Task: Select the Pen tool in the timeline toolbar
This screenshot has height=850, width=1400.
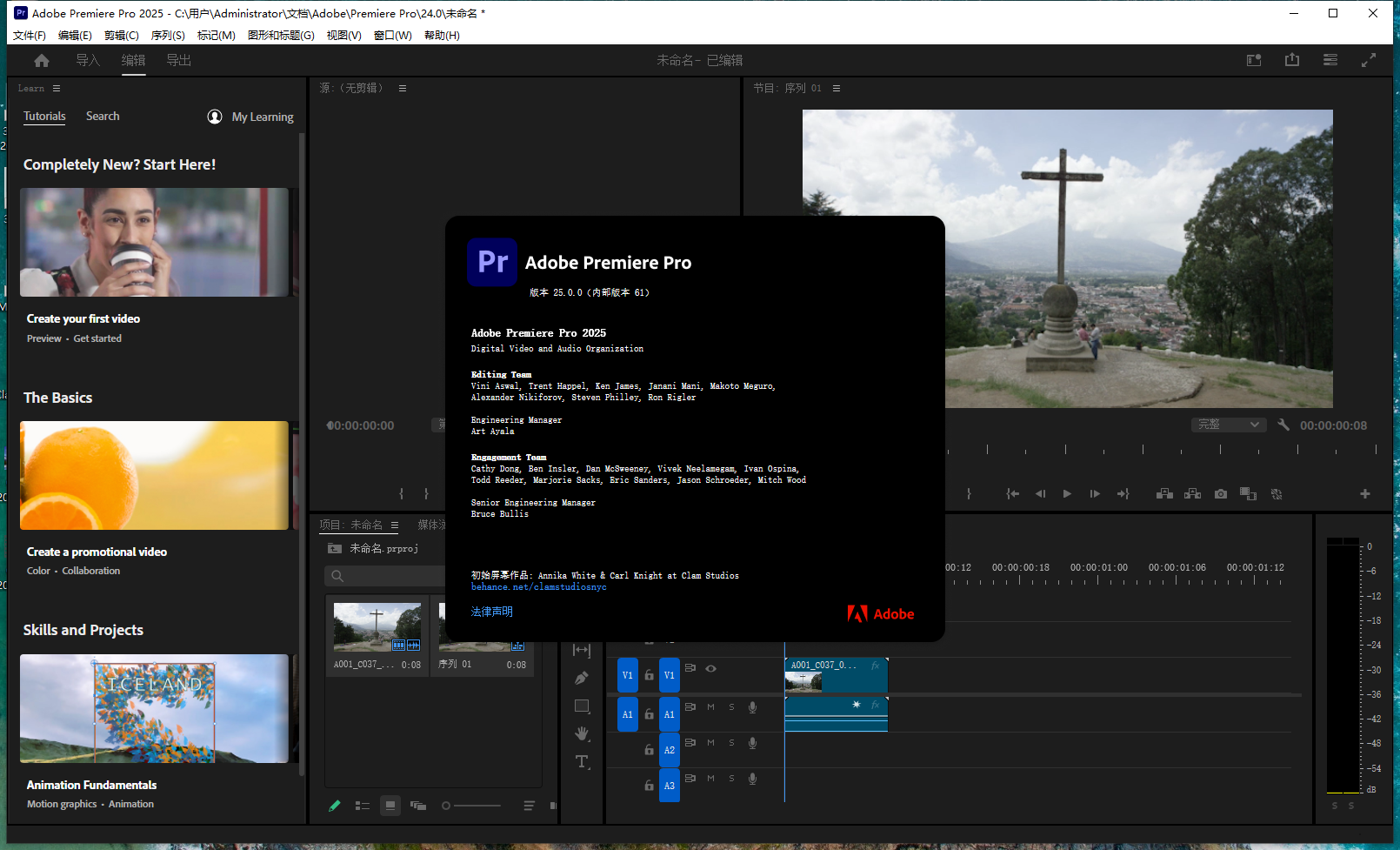Action: [x=582, y=677]
